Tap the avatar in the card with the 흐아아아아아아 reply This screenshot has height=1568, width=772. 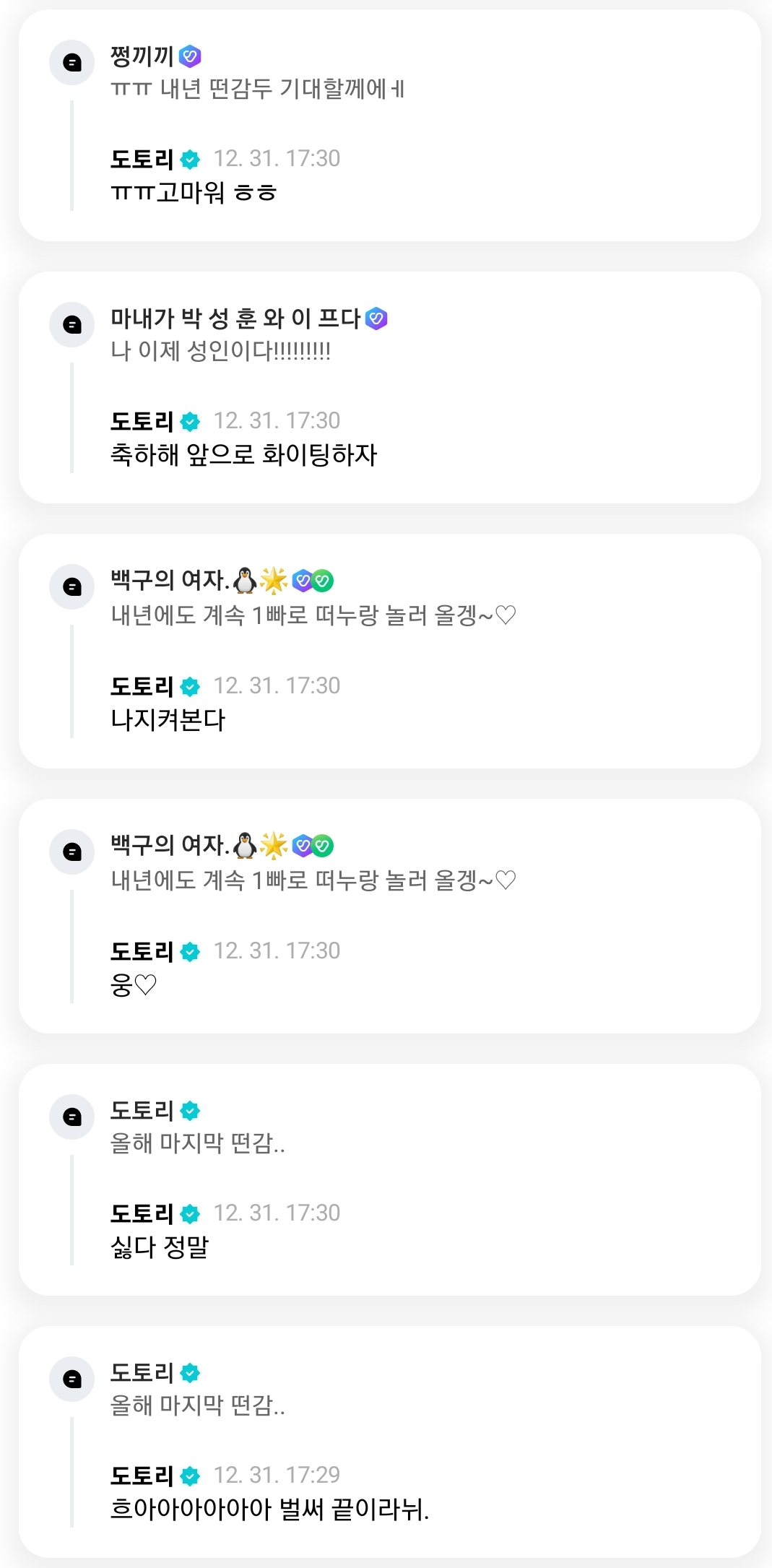click(x=71, y=1379)
